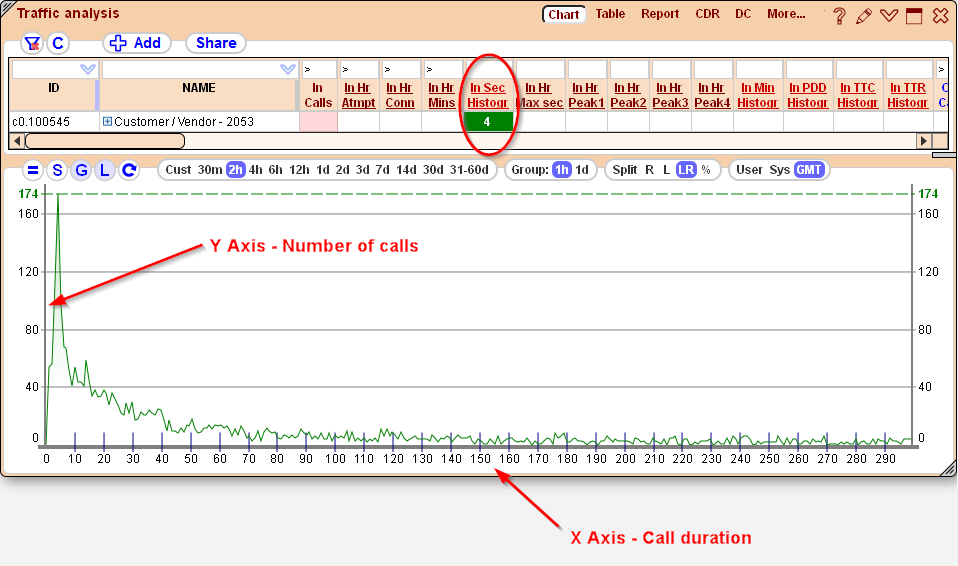Switch to the Table tab
The height and width of the screenshot is (566, 958).
click(x=610, y=13)
